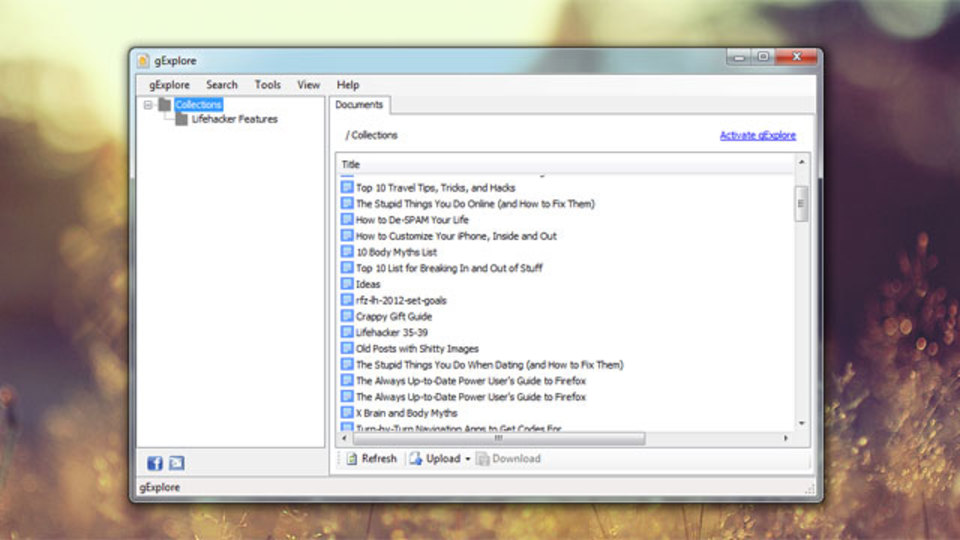Select 'Top 10 Travel Tips, Tricks, and Hacks'
The width and height of the screenshot is (960, 540).
435,188
